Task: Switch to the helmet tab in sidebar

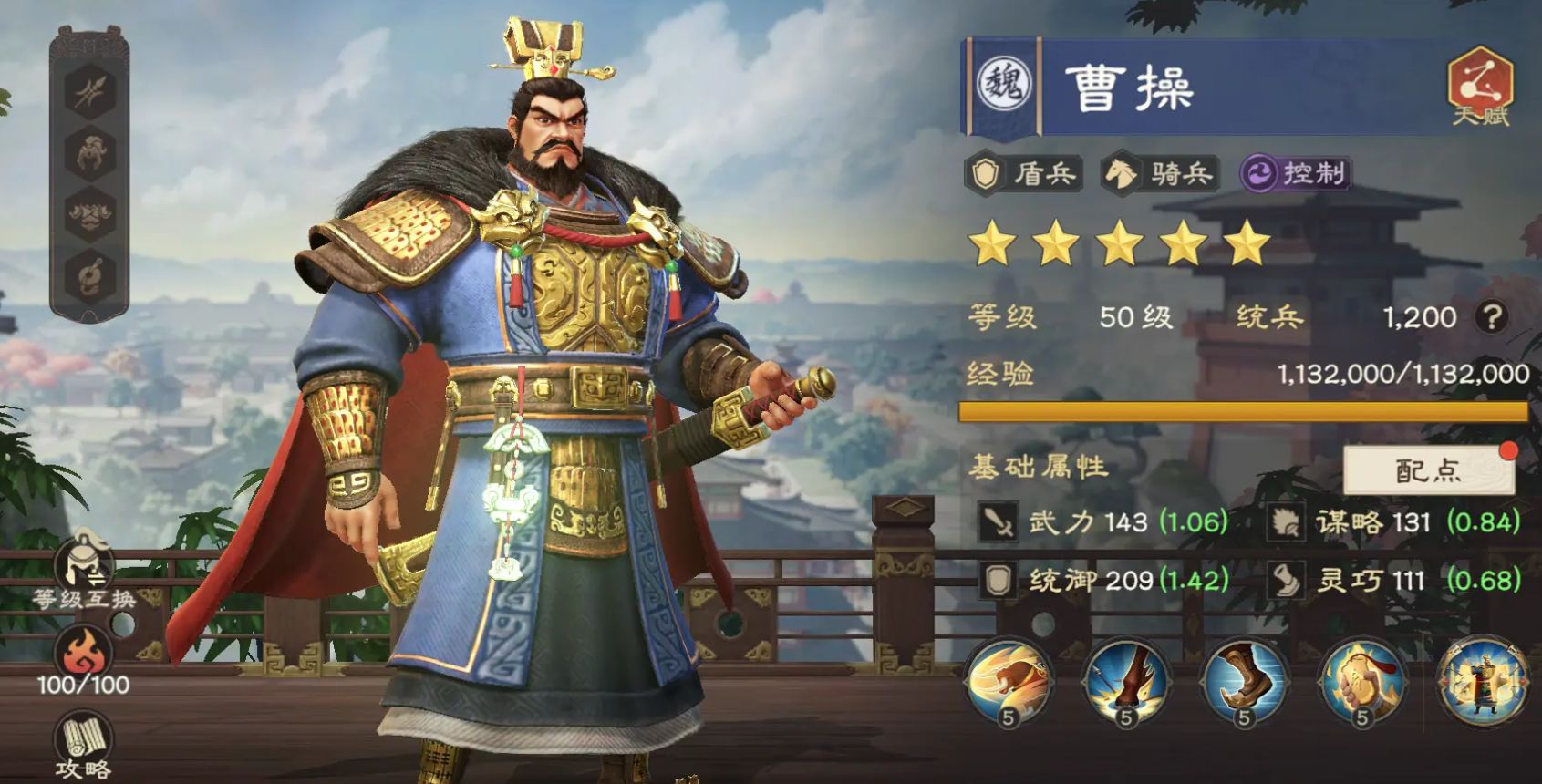Action: pyautogui.click(x=89, y=153)
